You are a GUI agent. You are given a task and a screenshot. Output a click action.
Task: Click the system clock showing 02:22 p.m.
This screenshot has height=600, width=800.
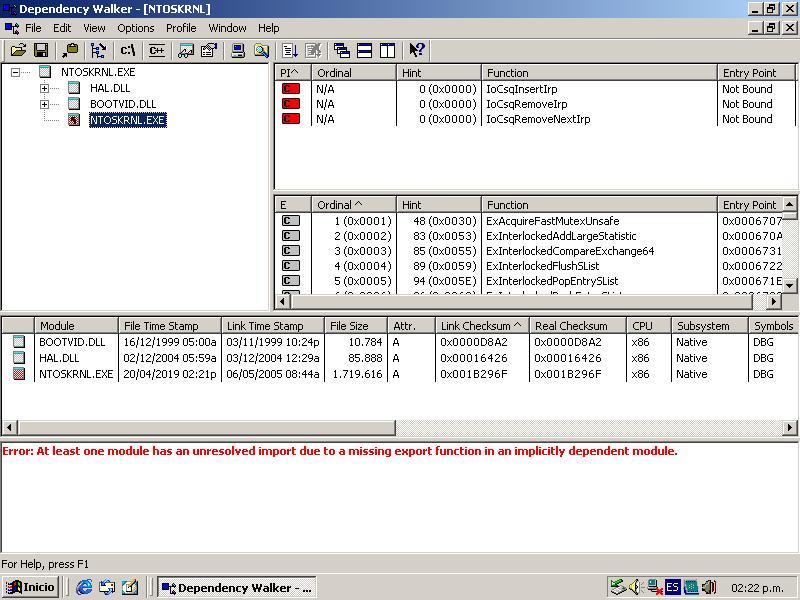pos(757,588)
